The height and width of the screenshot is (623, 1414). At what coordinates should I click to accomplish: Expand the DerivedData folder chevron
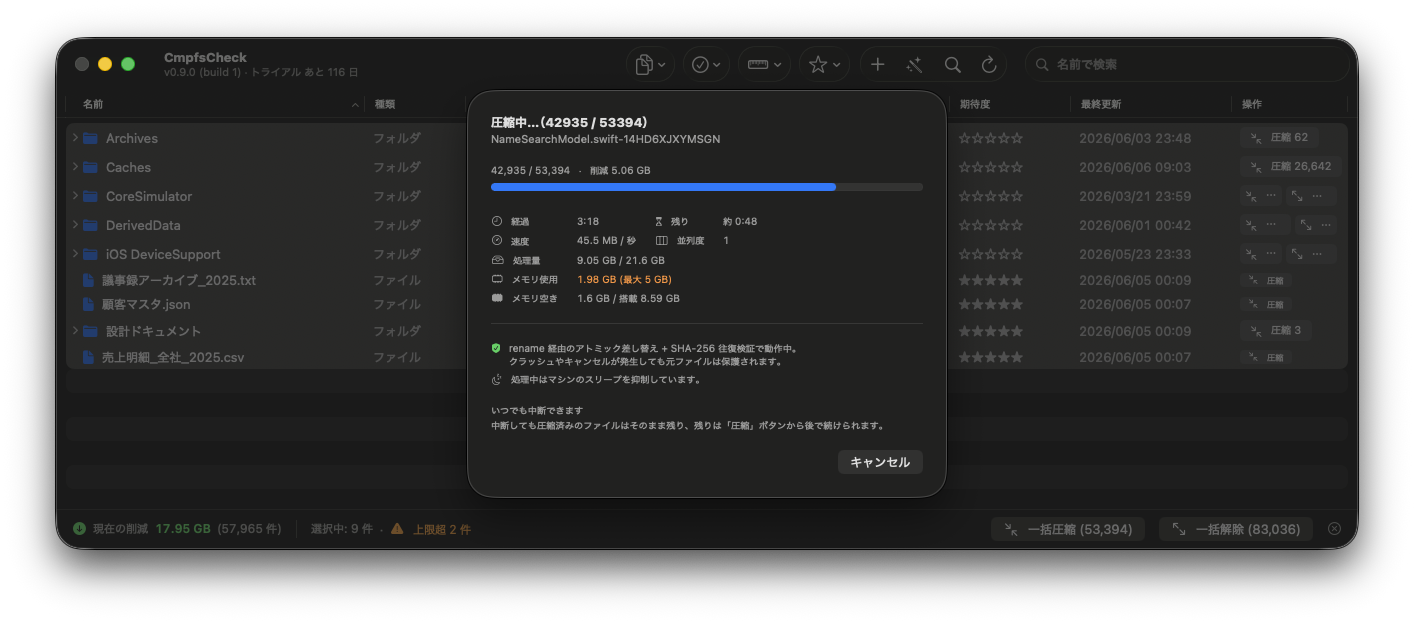[x=75, y=225]
